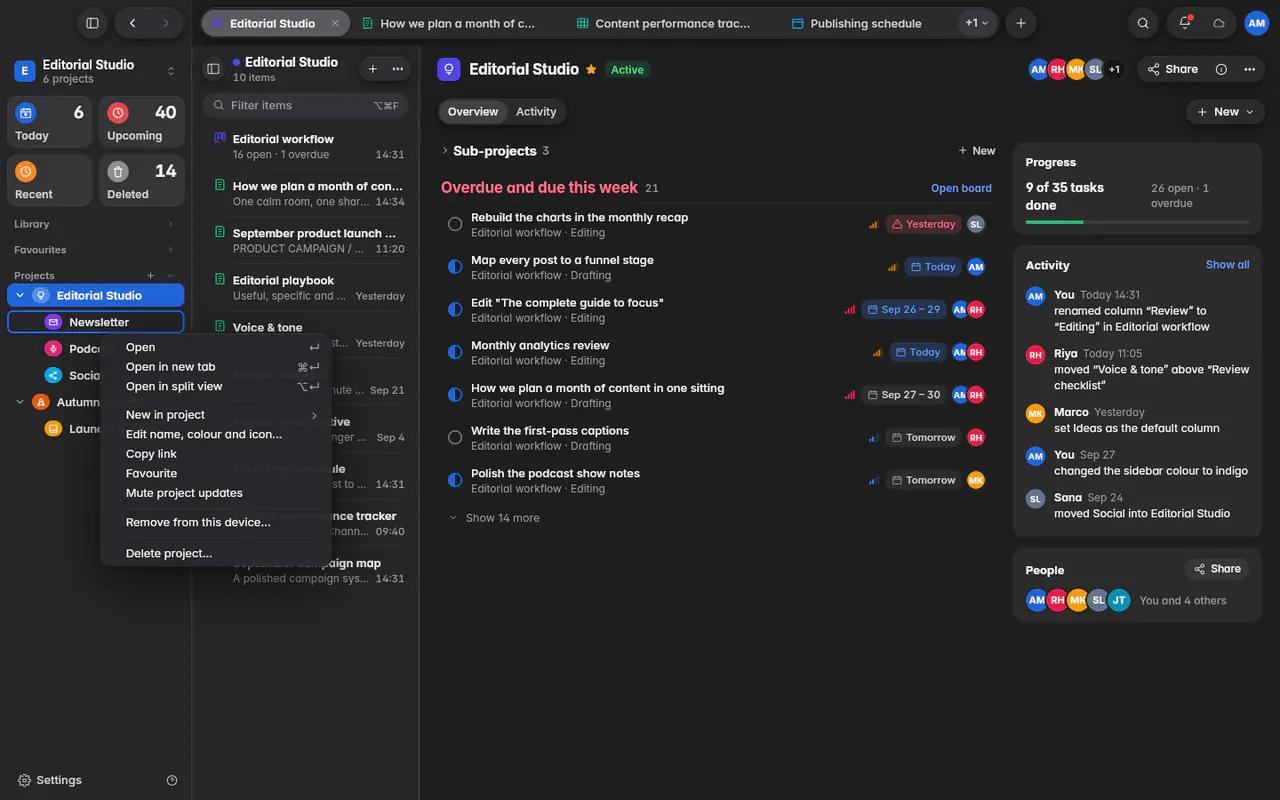Switch to the Activity tab
1280x800 pixels.
536,112
